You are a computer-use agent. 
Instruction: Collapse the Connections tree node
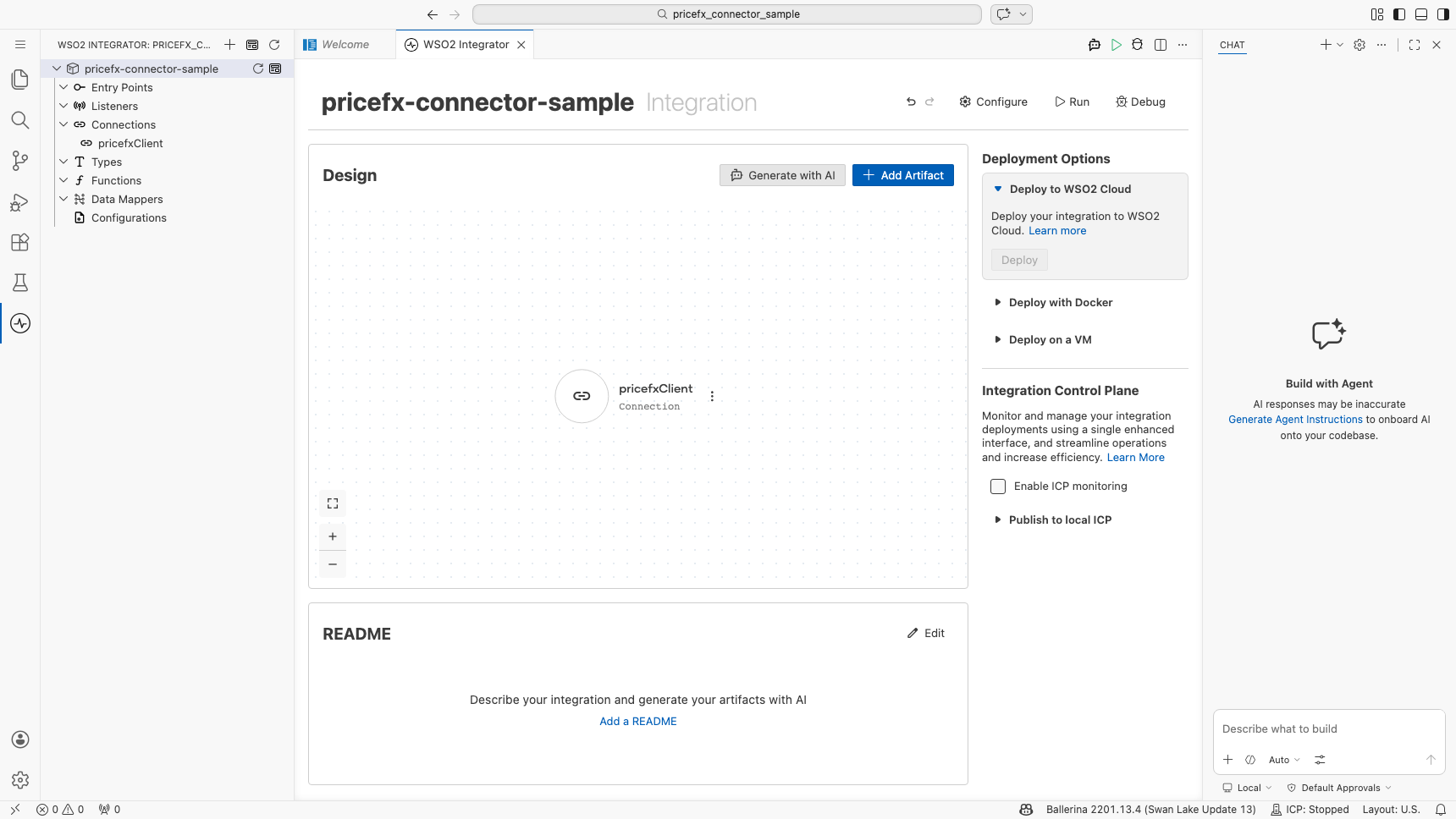(63, 124)
